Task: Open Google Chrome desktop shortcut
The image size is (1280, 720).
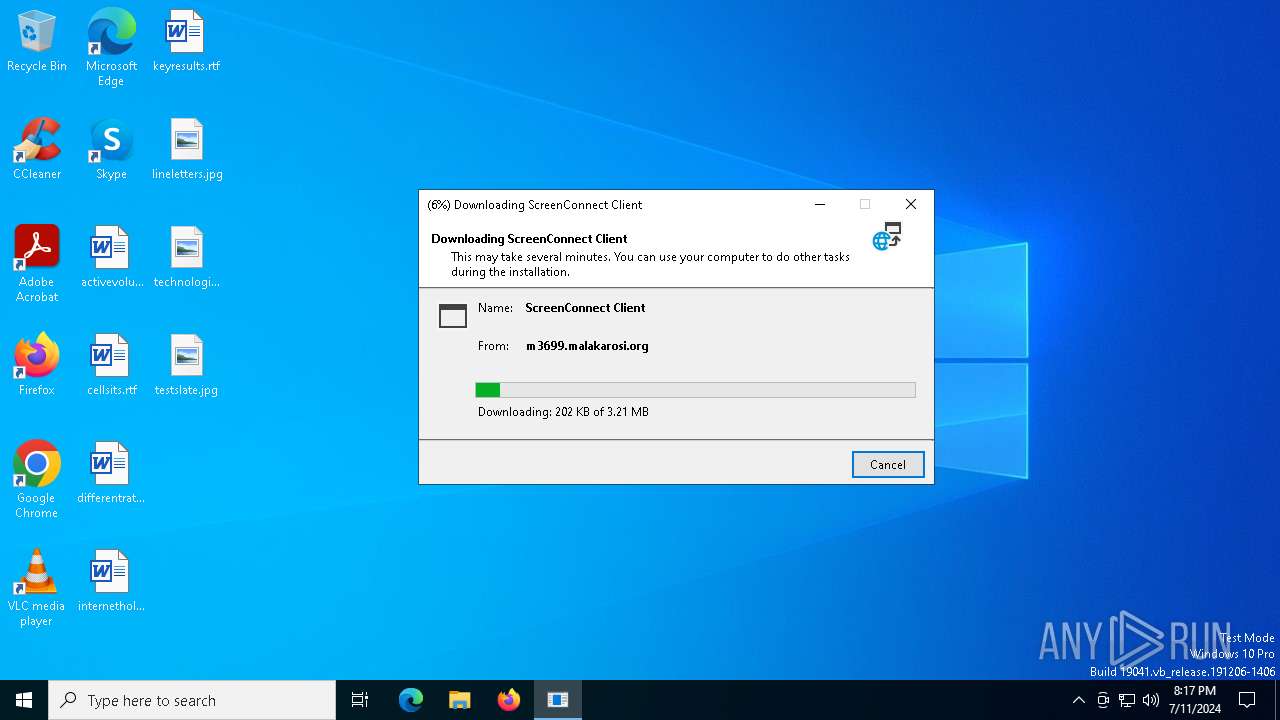Action: coord(37,480)
